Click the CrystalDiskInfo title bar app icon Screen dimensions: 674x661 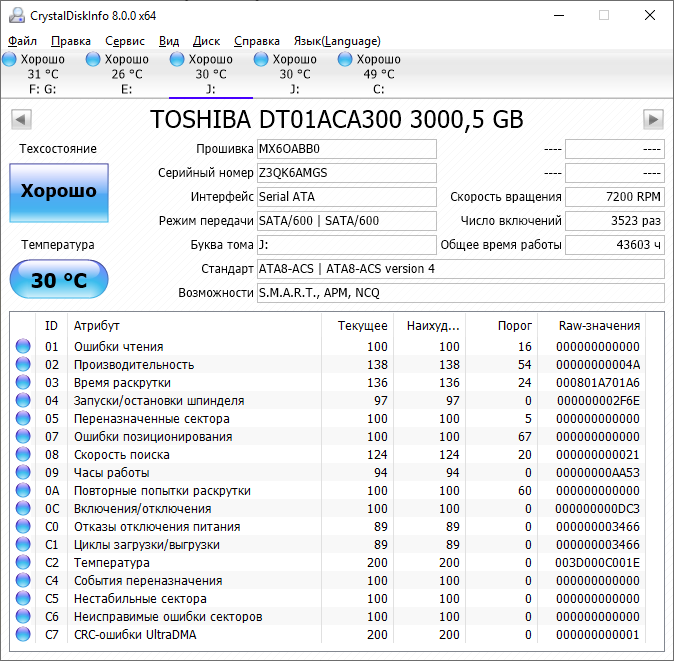[x=15, y=15]
